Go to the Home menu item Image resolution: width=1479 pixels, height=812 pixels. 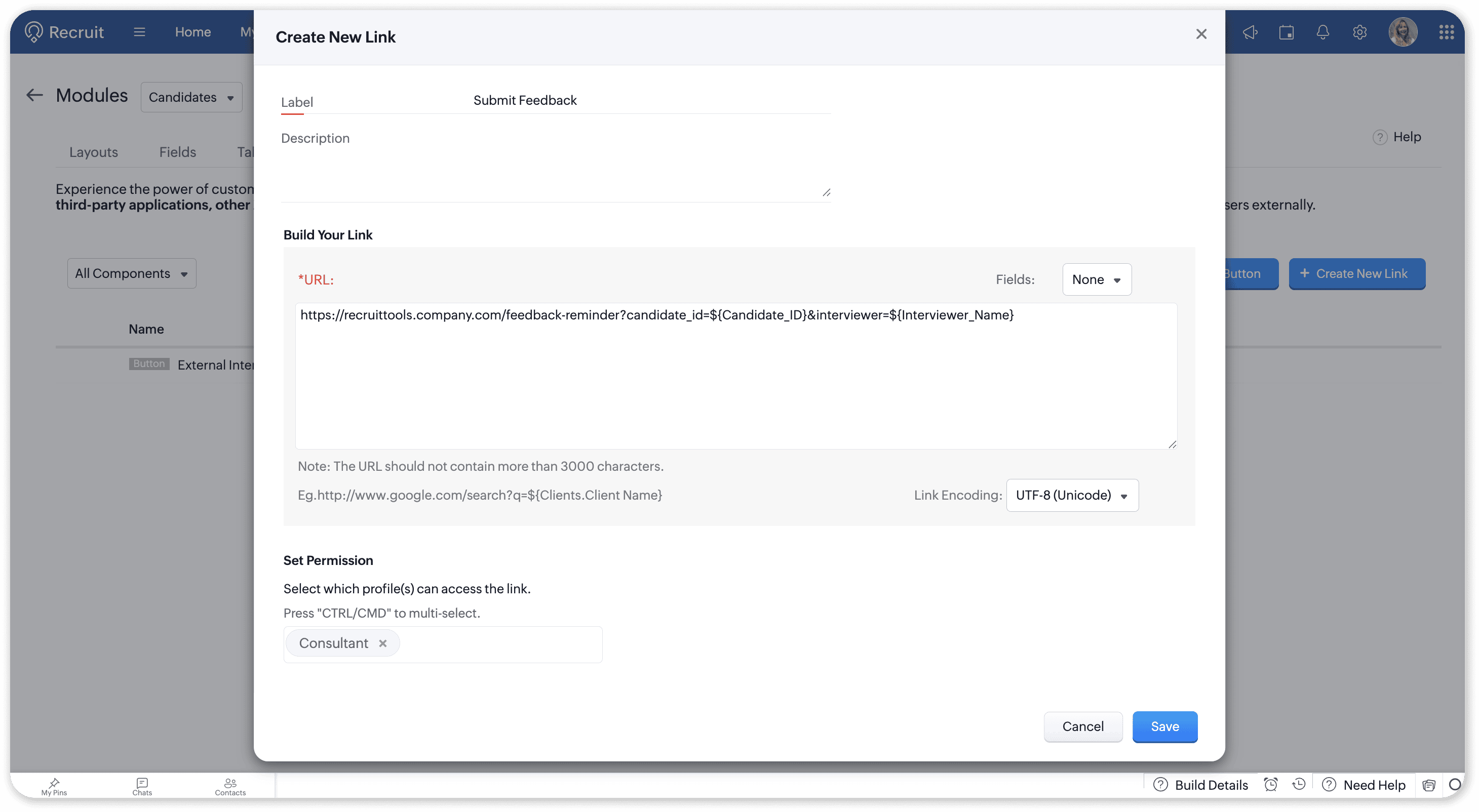point(193,32)
